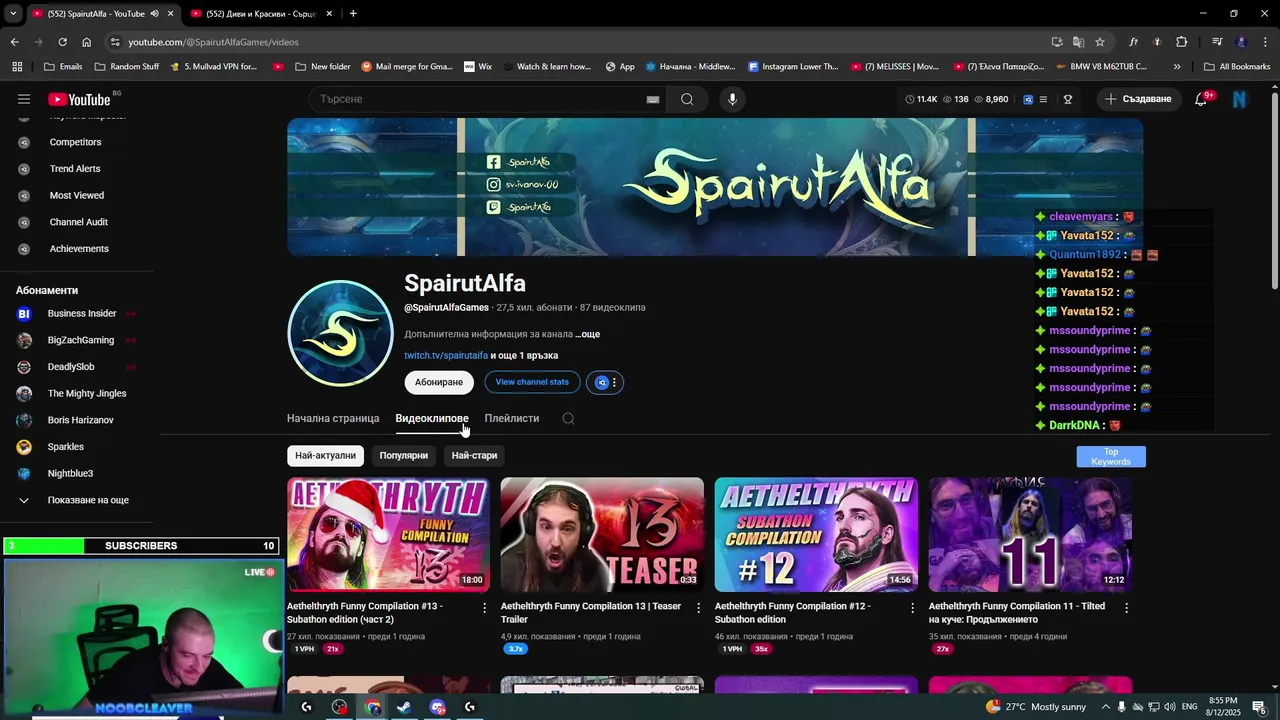This screenshot has height=720, width=1280.
Task: Switch to the Плейлисти tab
Action: pyautogui.click(x=512, y=419)
